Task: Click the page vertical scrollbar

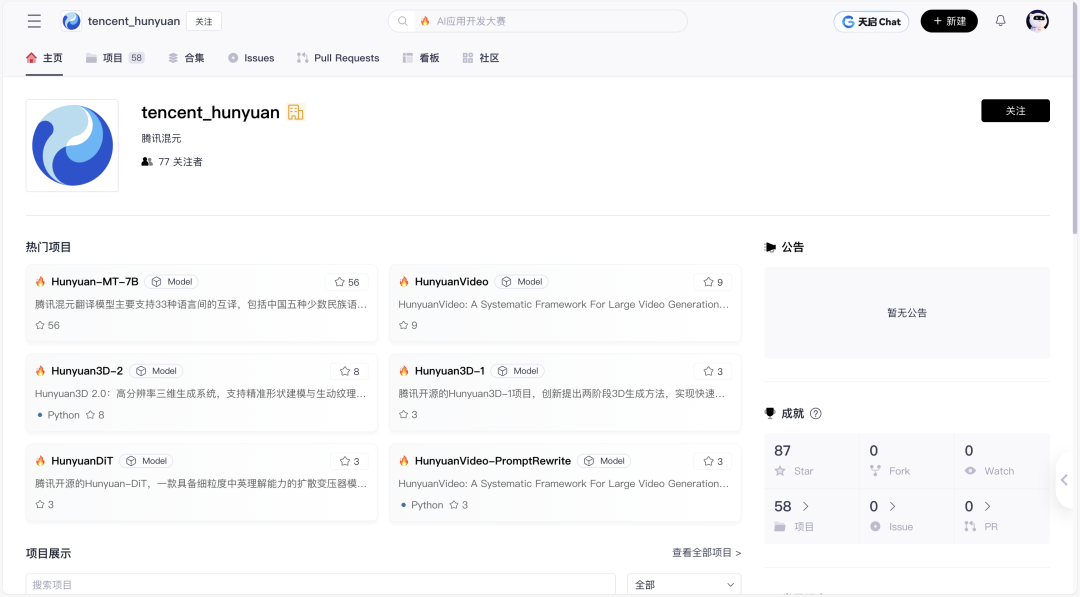Action: click(x=1076, y=117)
